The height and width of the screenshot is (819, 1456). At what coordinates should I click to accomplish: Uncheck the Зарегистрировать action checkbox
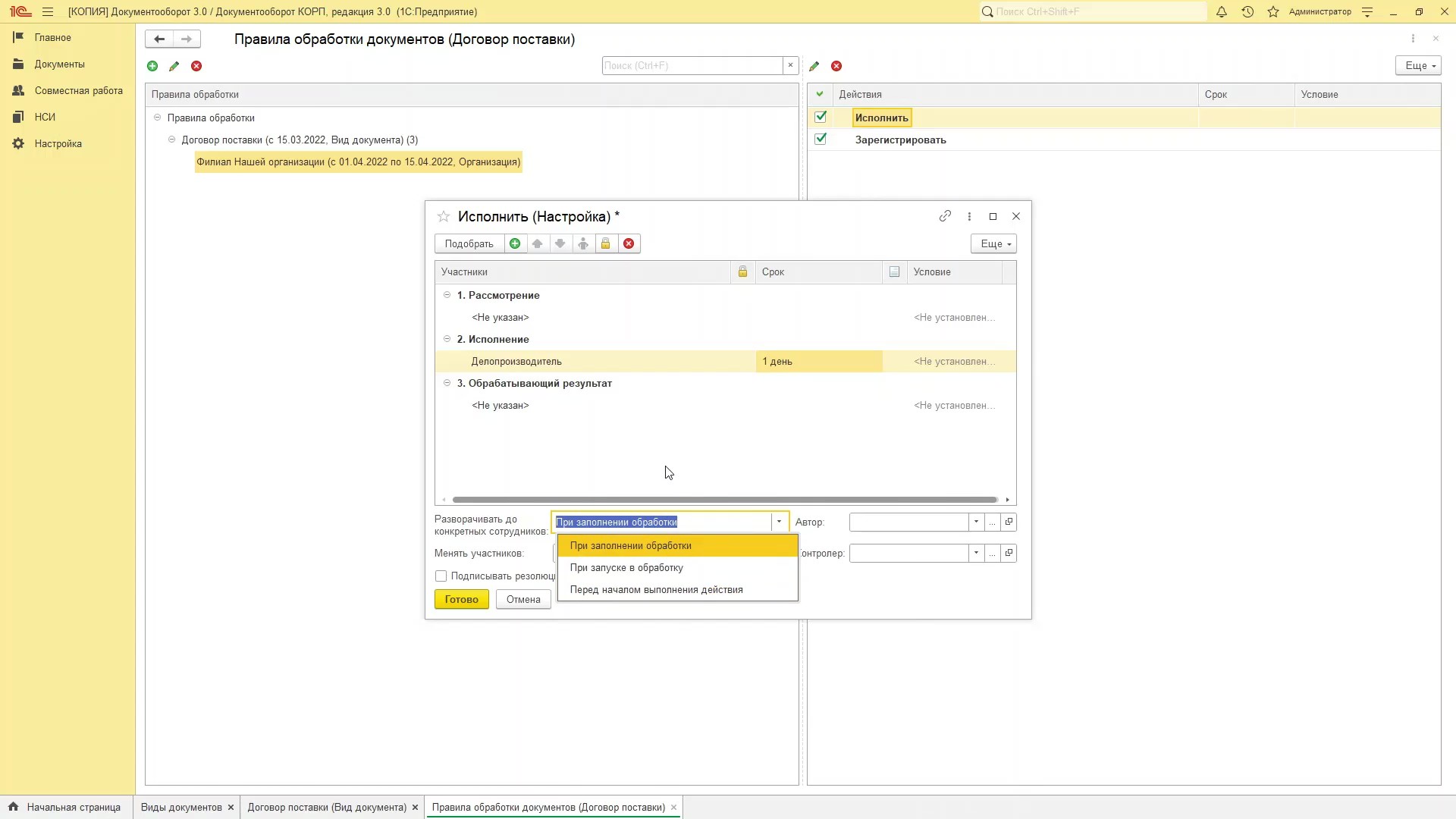click(x=821, y=139)
